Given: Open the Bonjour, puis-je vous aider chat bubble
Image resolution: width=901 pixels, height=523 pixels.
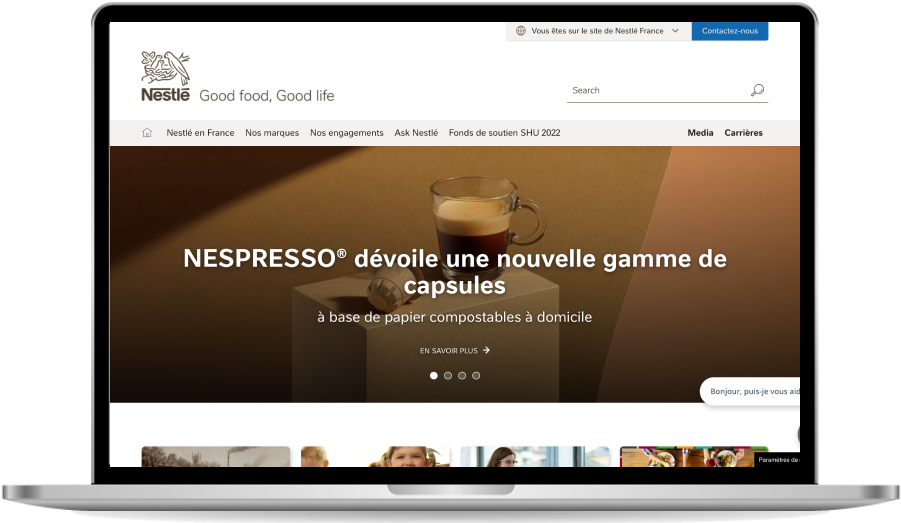Looking at the screenshot, I should pos(750,391).
